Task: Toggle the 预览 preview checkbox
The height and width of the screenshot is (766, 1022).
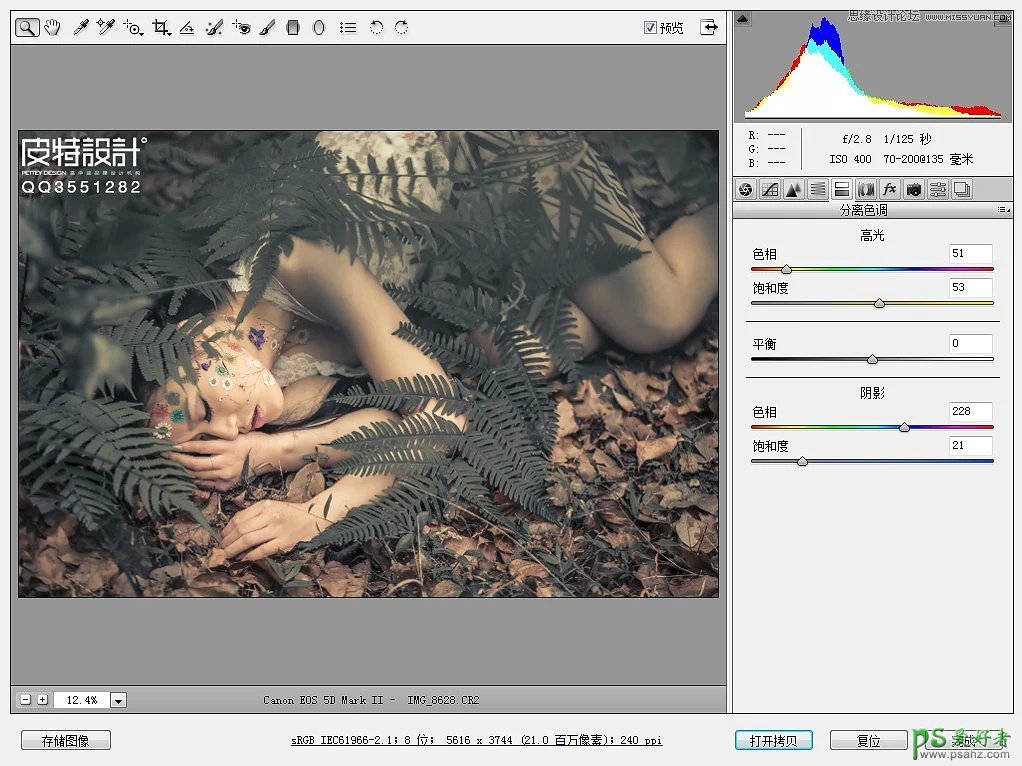Action: (650, 28)
